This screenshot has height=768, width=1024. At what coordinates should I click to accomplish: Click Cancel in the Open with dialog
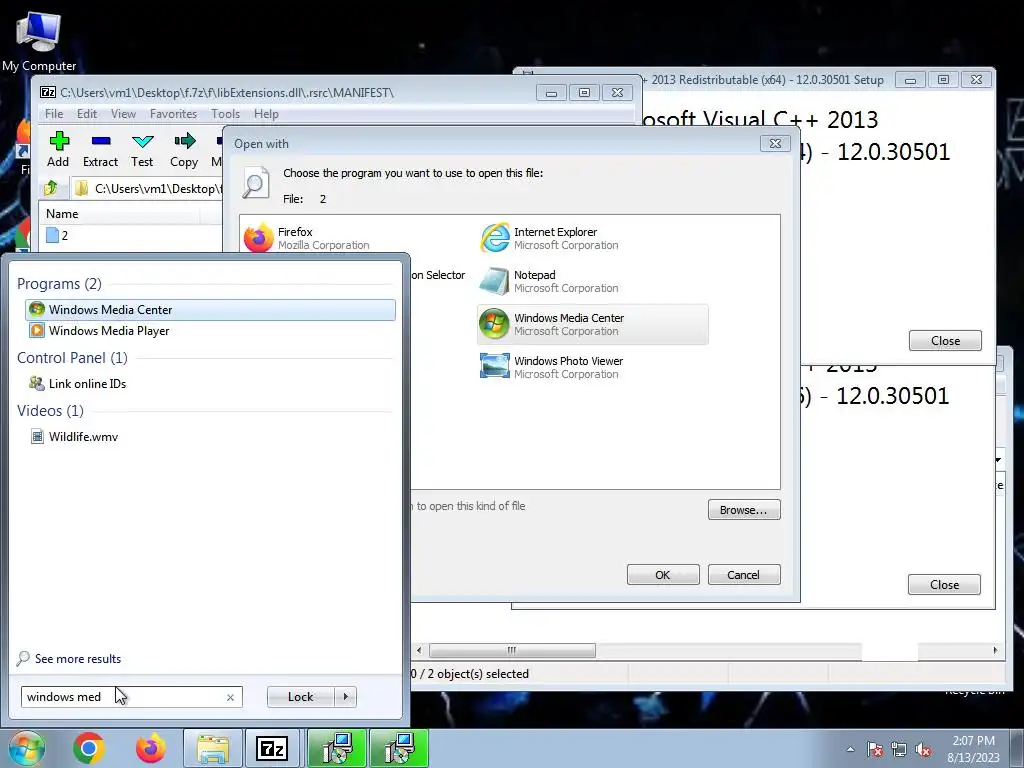pos(744,575)
